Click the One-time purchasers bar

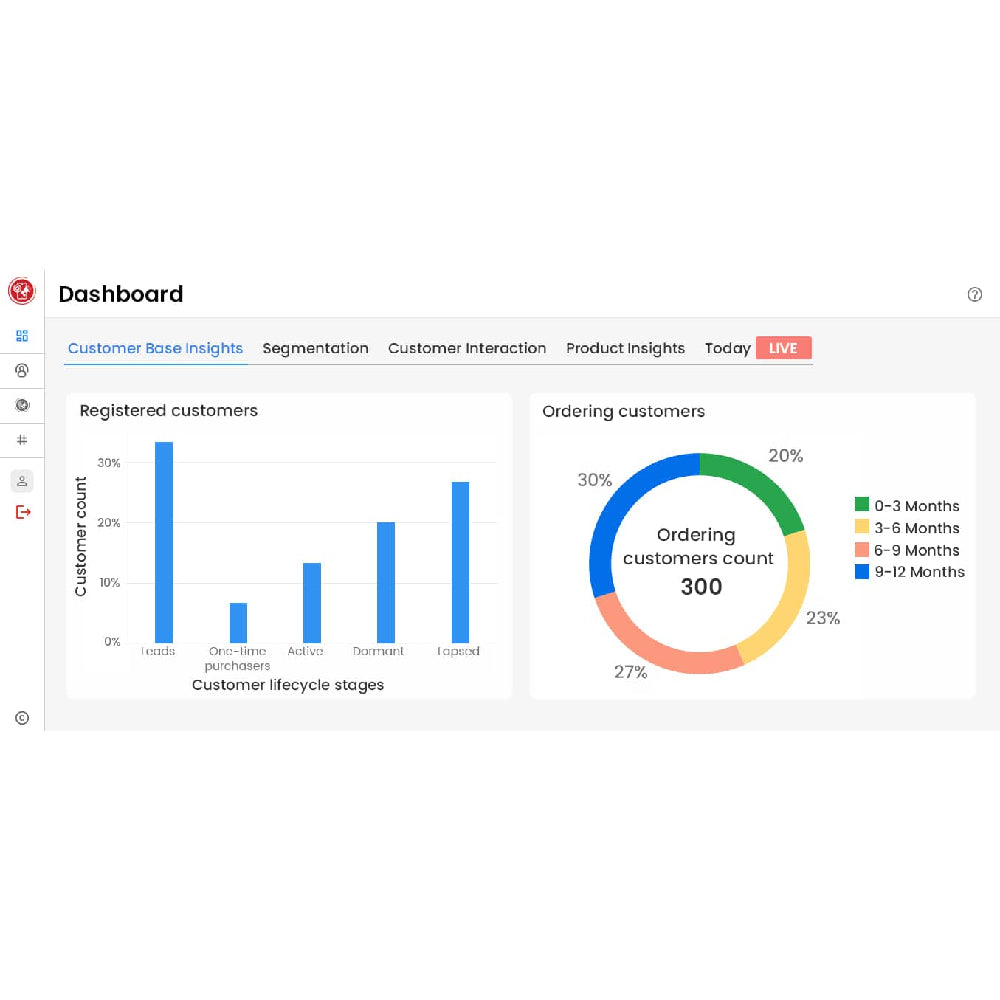(239, 622)
